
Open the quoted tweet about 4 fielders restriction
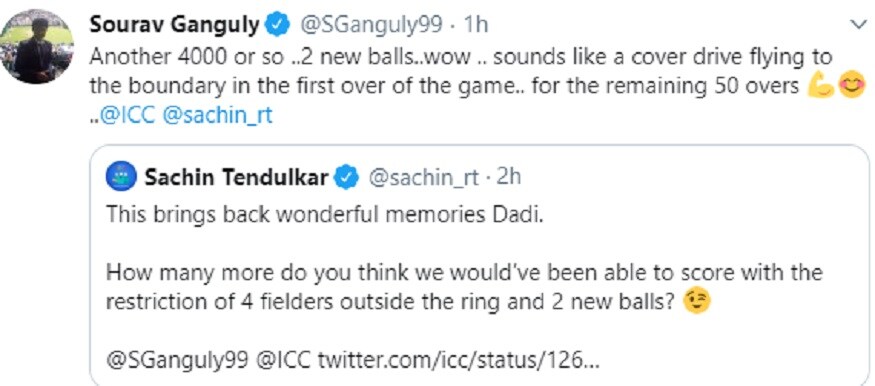tap(480, 266)
